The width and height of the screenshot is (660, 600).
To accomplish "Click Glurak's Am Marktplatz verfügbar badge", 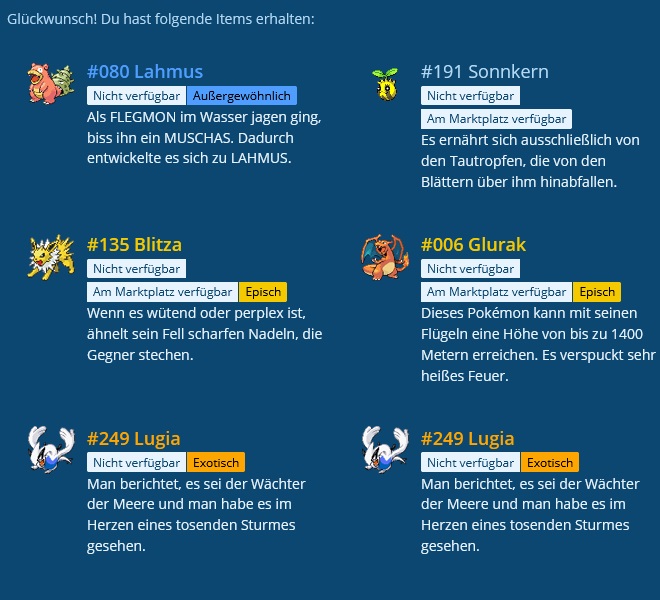I will click(496, 292).
